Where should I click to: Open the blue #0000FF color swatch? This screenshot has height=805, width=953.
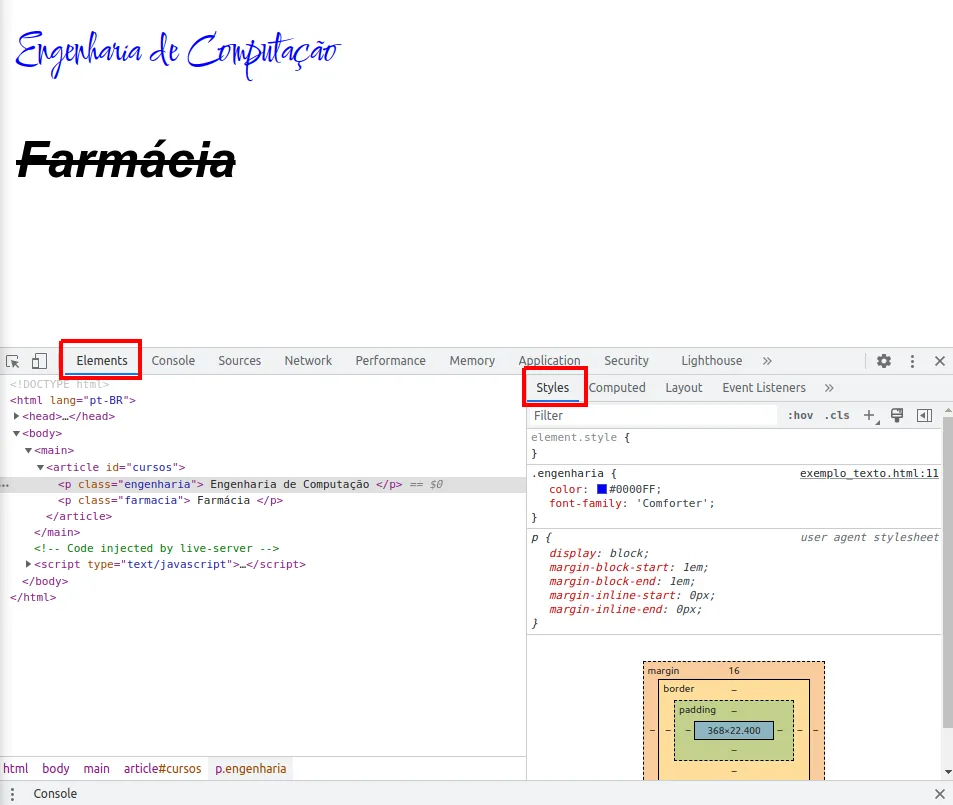602,489
